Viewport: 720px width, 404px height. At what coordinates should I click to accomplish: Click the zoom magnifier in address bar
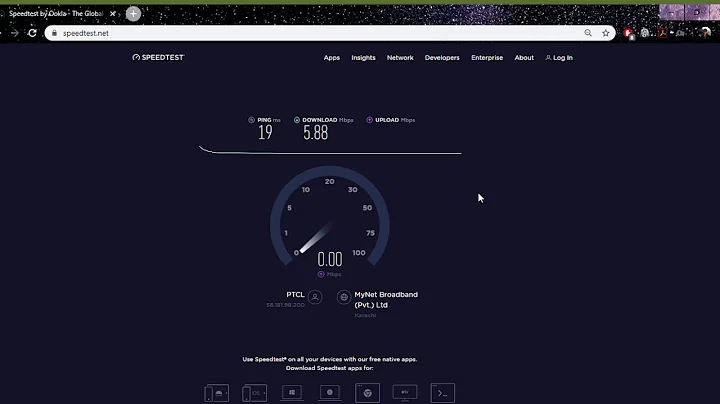click(x=588, y=33)
